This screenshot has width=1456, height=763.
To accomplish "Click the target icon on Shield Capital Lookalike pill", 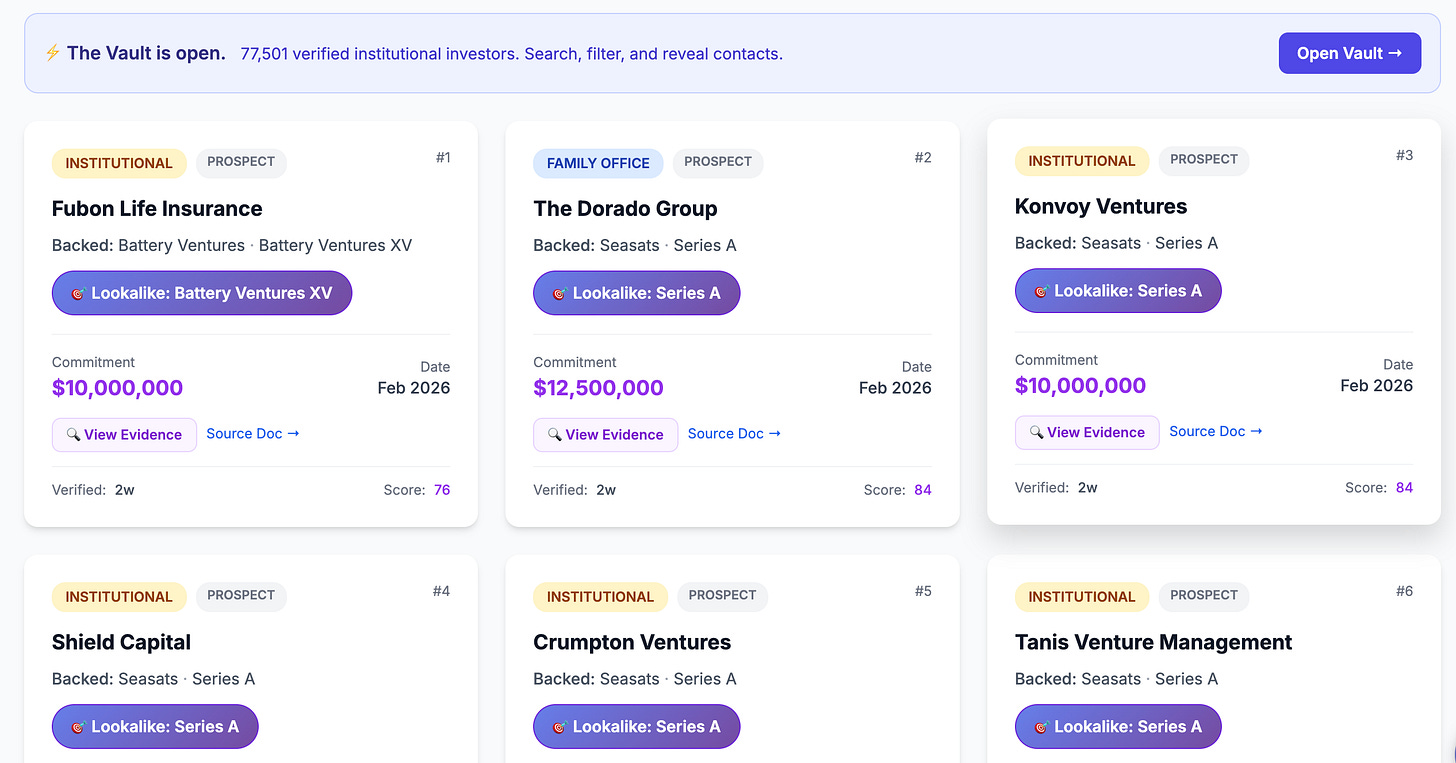I will coord(78,728).
